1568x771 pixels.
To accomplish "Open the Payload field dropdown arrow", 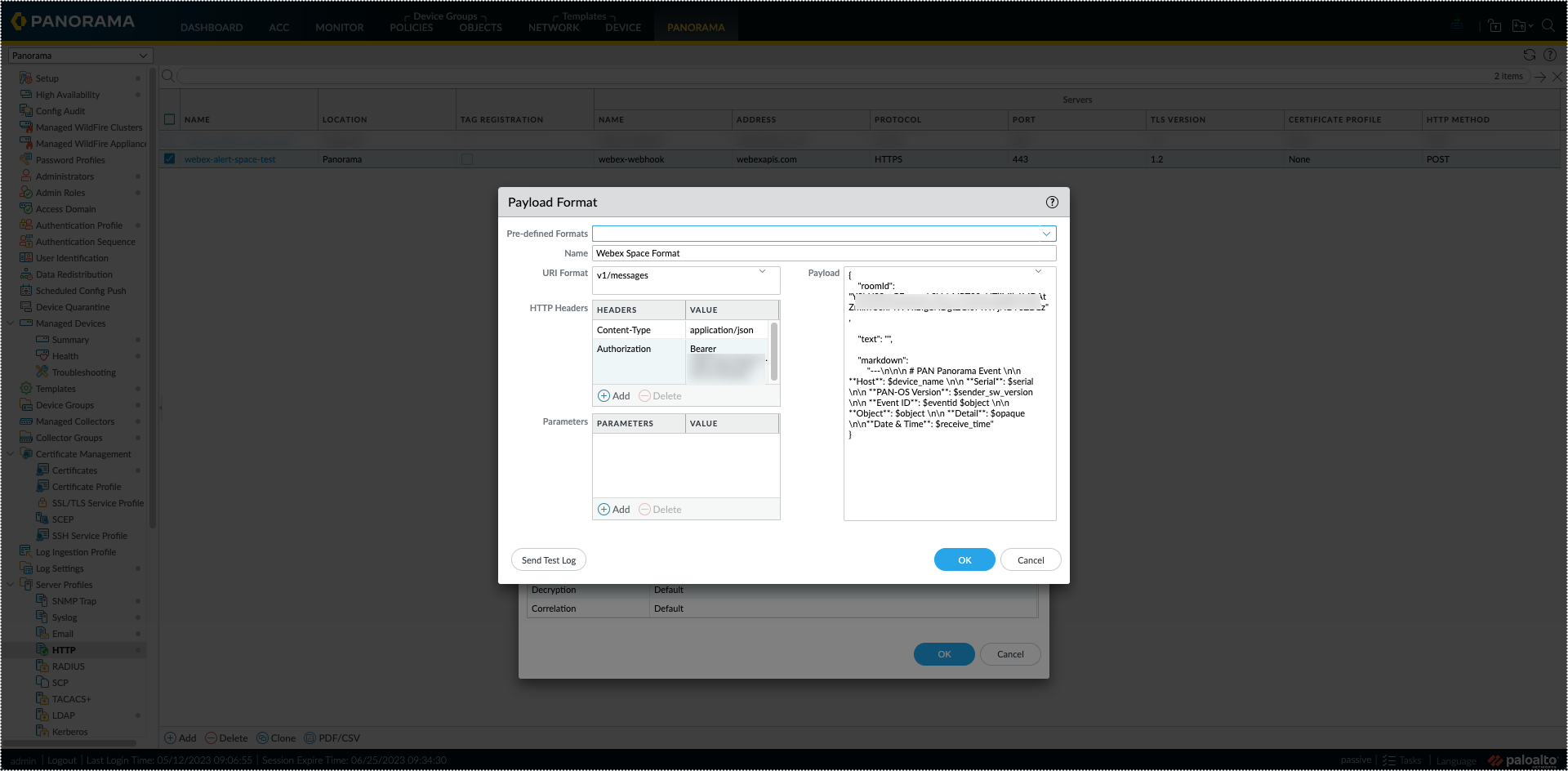I will point(1038,272).
